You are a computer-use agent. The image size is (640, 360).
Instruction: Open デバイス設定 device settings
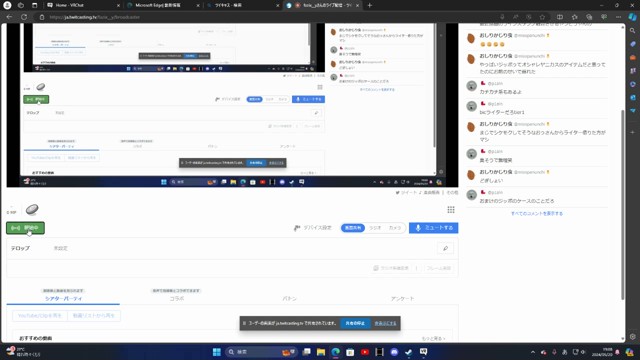[x=313, y=228]
